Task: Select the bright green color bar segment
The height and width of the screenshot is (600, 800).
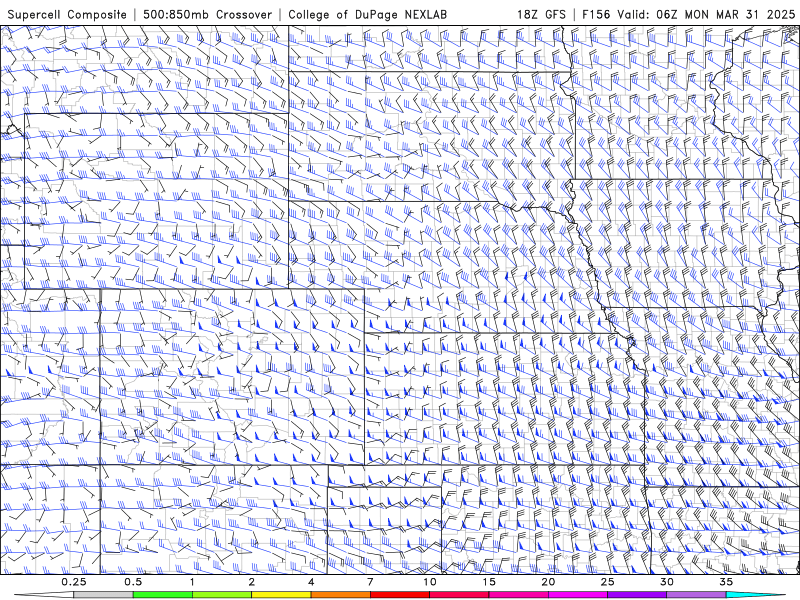Action: point(163,595)
